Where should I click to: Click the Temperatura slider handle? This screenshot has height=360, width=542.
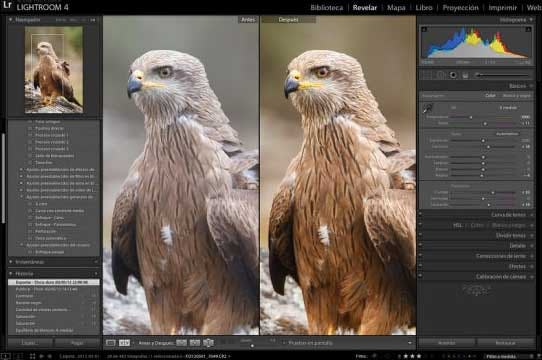click(x=470, y=117)
